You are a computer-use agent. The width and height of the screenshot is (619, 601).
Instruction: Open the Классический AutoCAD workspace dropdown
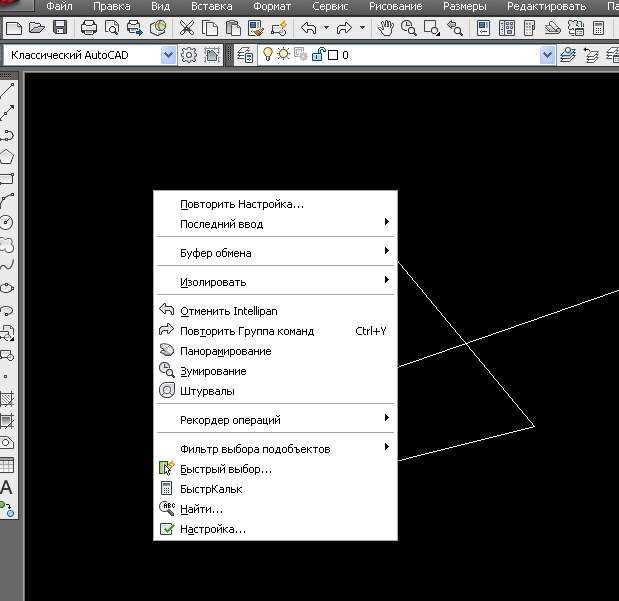point(169,55)
